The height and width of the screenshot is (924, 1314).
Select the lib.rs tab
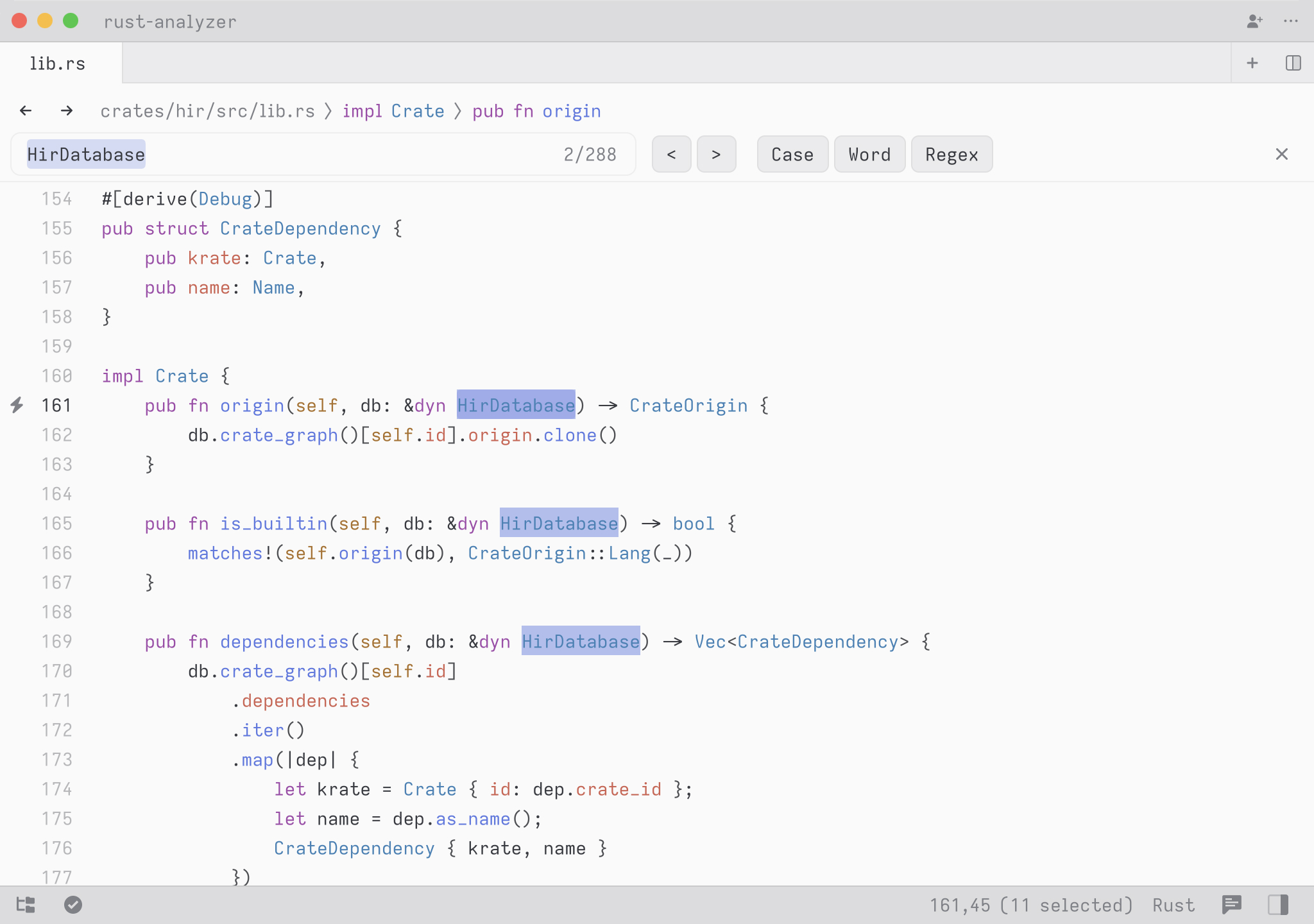tap(58, 64)
